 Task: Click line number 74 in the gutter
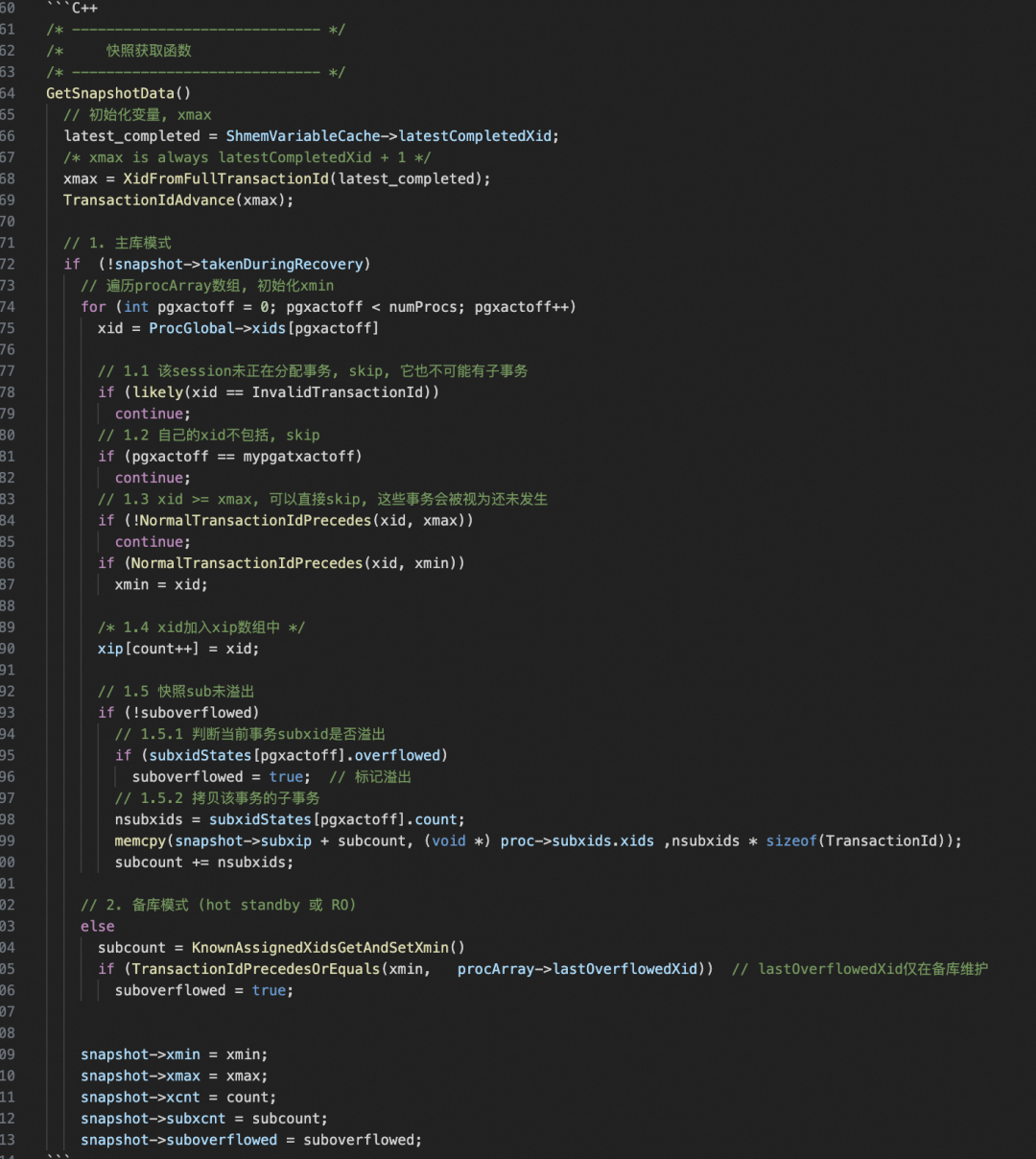(x=8, y=307)
